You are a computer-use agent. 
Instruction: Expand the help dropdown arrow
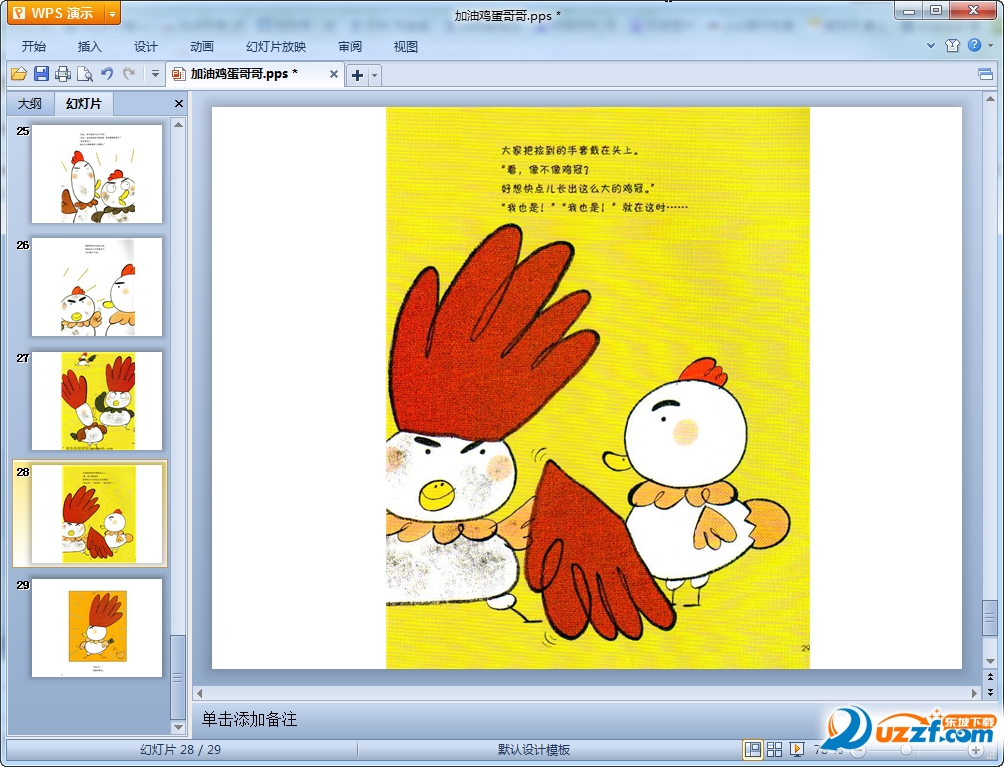click(x=990, y=45)
